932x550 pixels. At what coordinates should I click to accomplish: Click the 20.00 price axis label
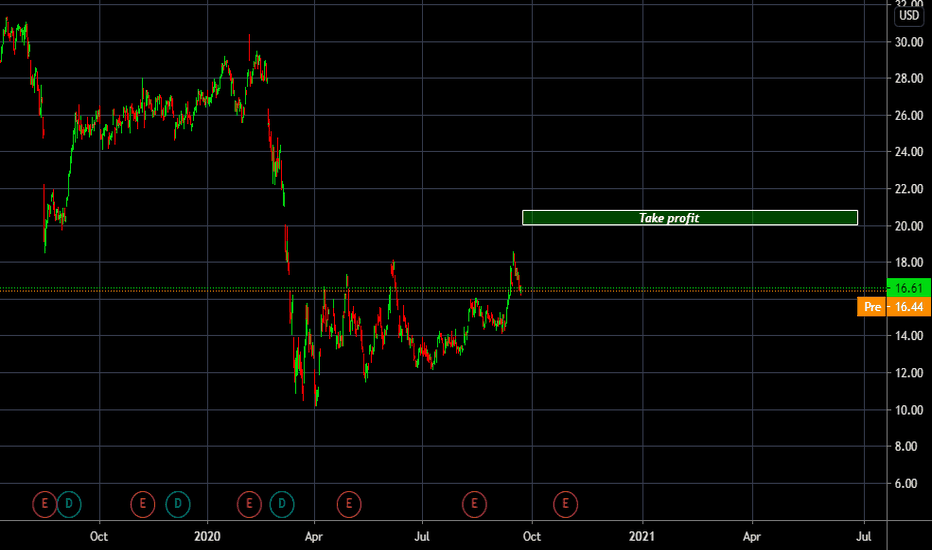(909, 226)
